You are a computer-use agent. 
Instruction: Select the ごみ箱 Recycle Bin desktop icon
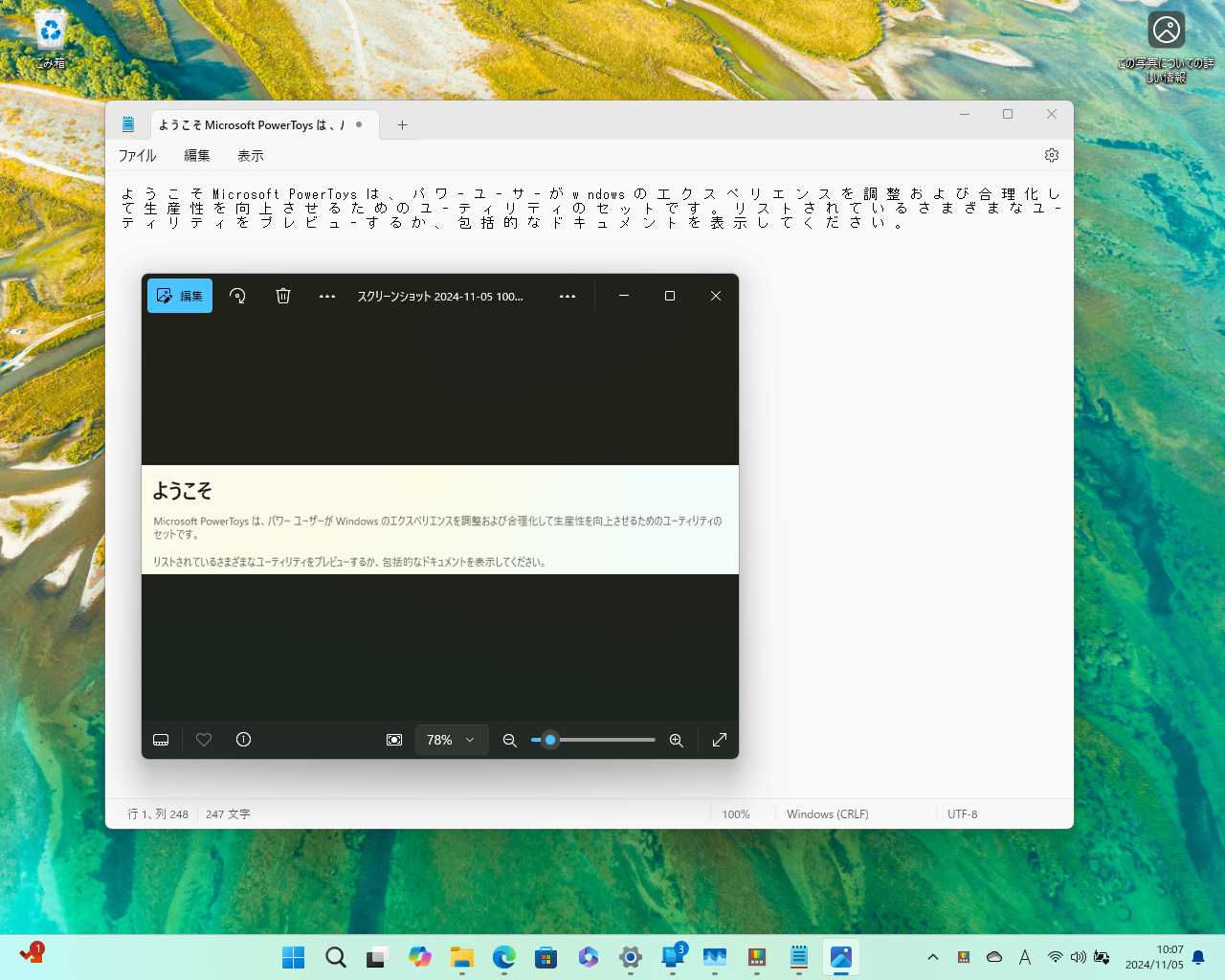coord(50,40)
